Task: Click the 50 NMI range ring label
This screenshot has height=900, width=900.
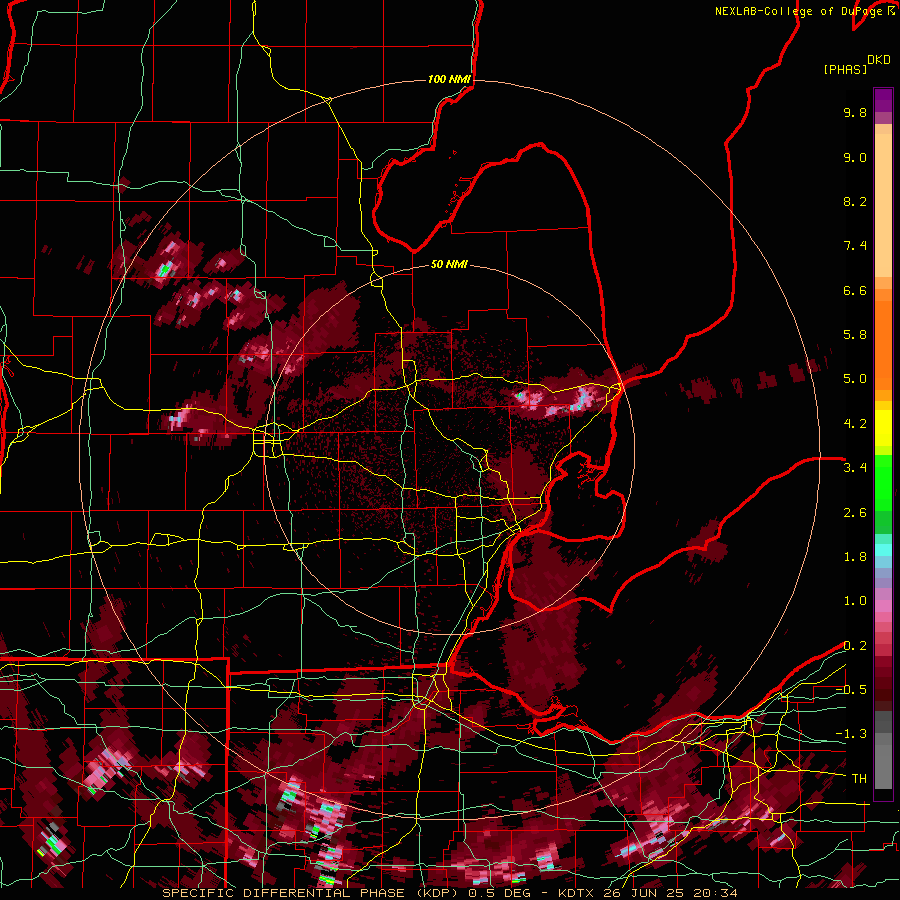Action: tap(449, 265)
